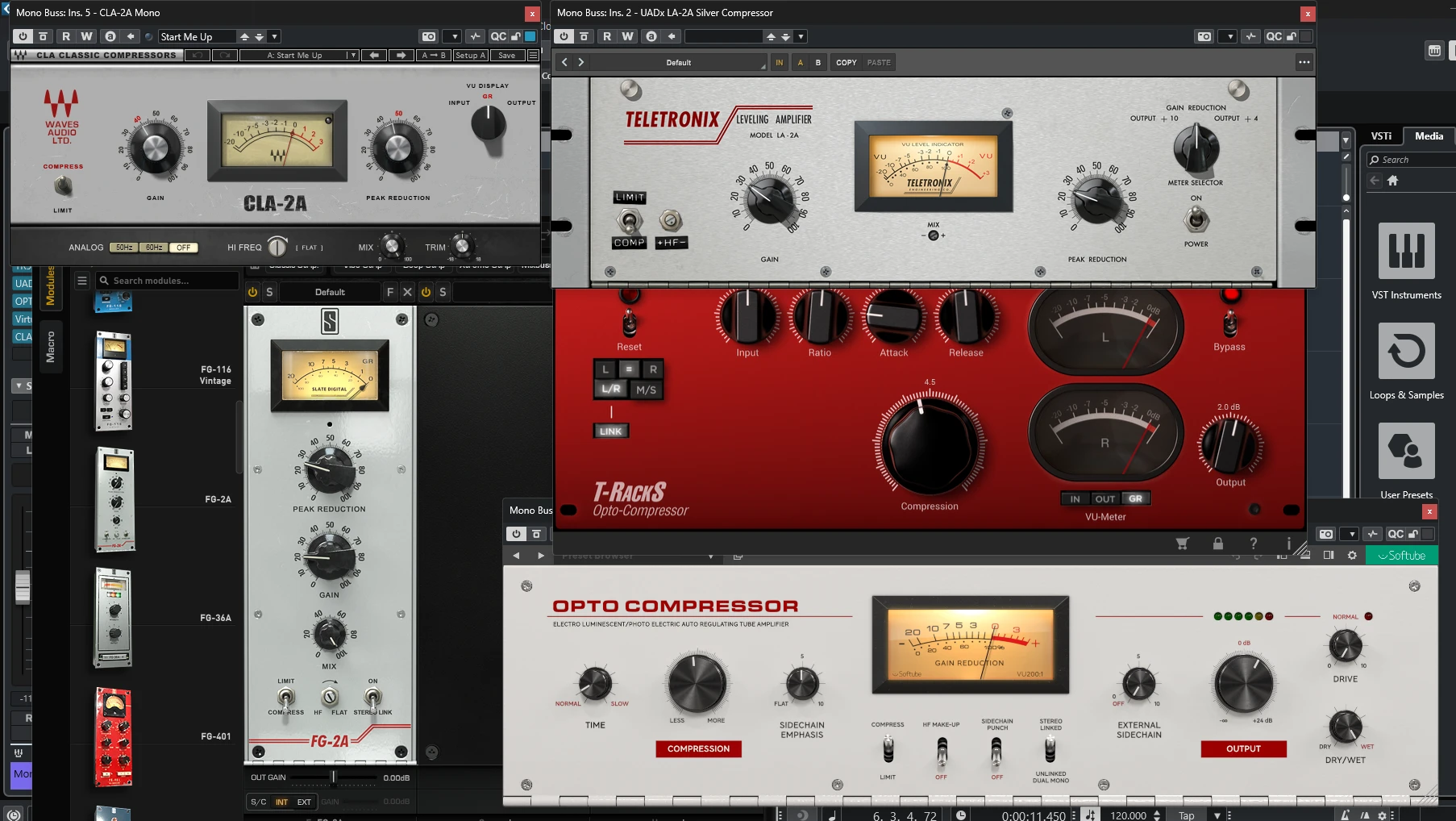The width and height of the screenshot is (1456, 821).
Task: Select T-RackS M/S mode tab
Action: click(646, 390)
